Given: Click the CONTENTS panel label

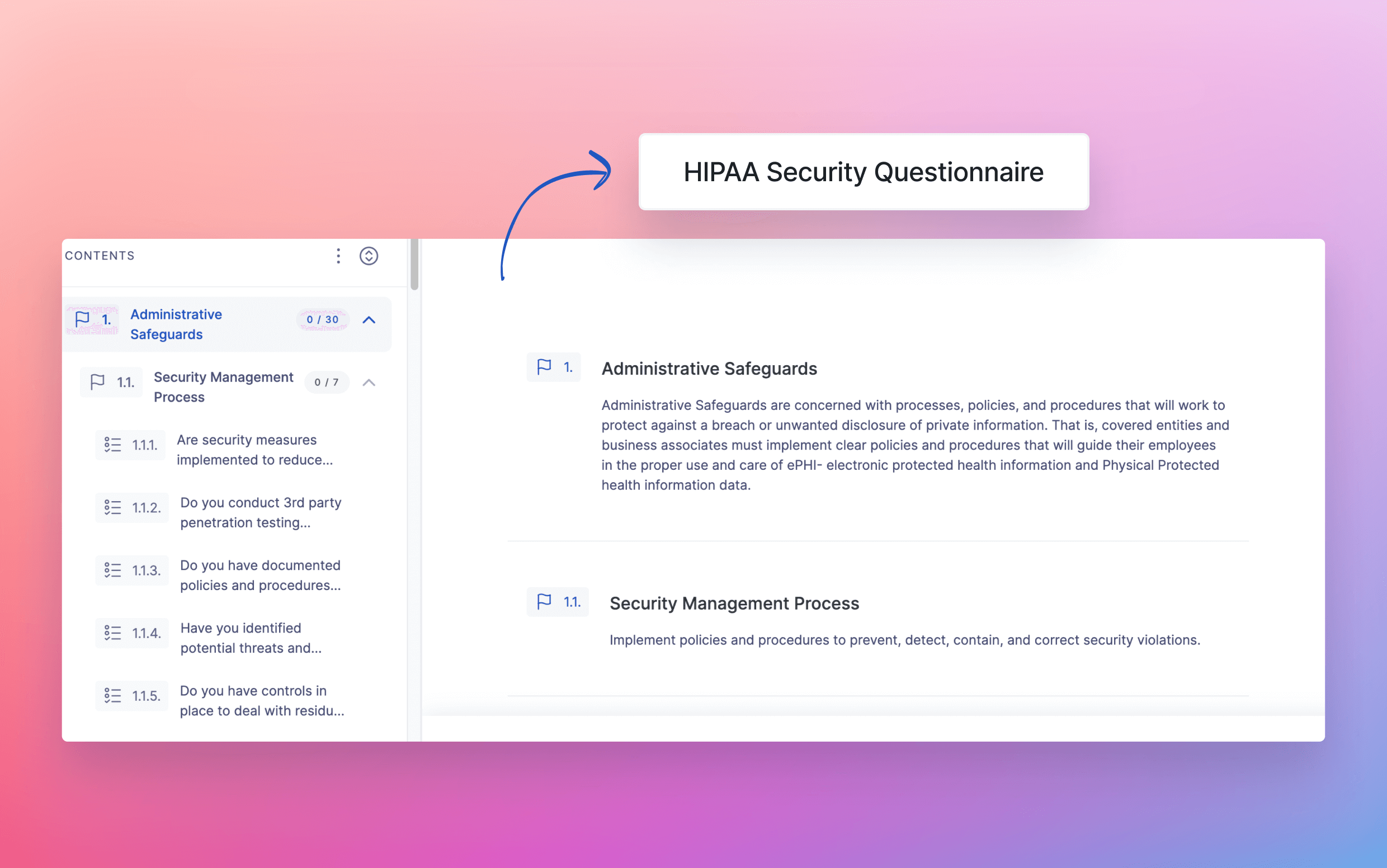Looking at the screenshot, I should [x=100, y=256].
